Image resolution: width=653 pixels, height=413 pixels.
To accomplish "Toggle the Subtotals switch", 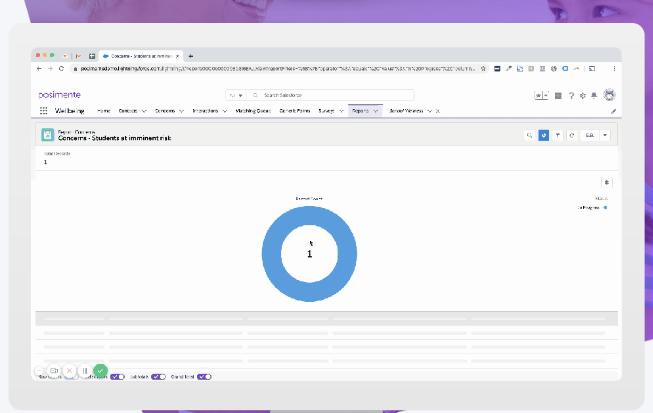I will pos(158,377).
